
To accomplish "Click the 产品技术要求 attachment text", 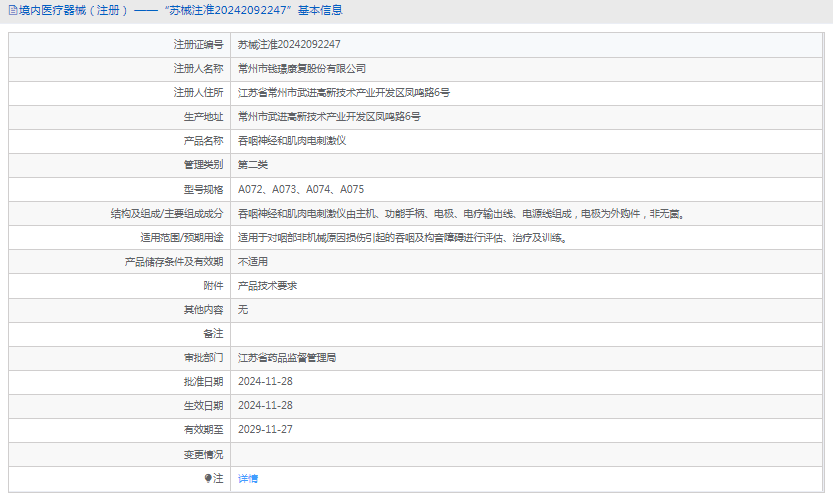I will pyautogui.click(x=267, y=286).
